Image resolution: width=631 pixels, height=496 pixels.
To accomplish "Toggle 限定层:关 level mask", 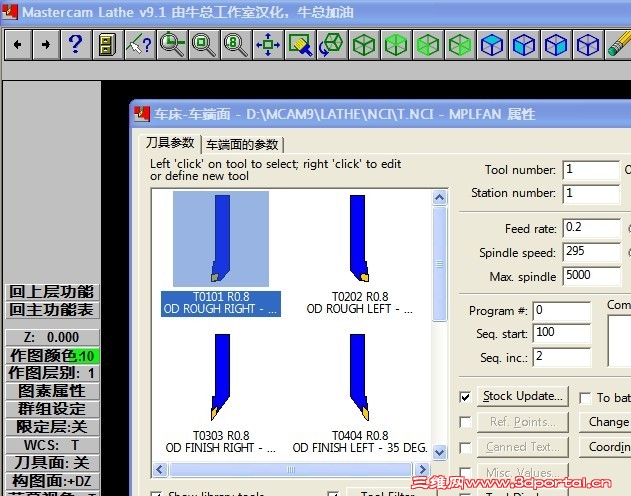I will coord(52,427).
